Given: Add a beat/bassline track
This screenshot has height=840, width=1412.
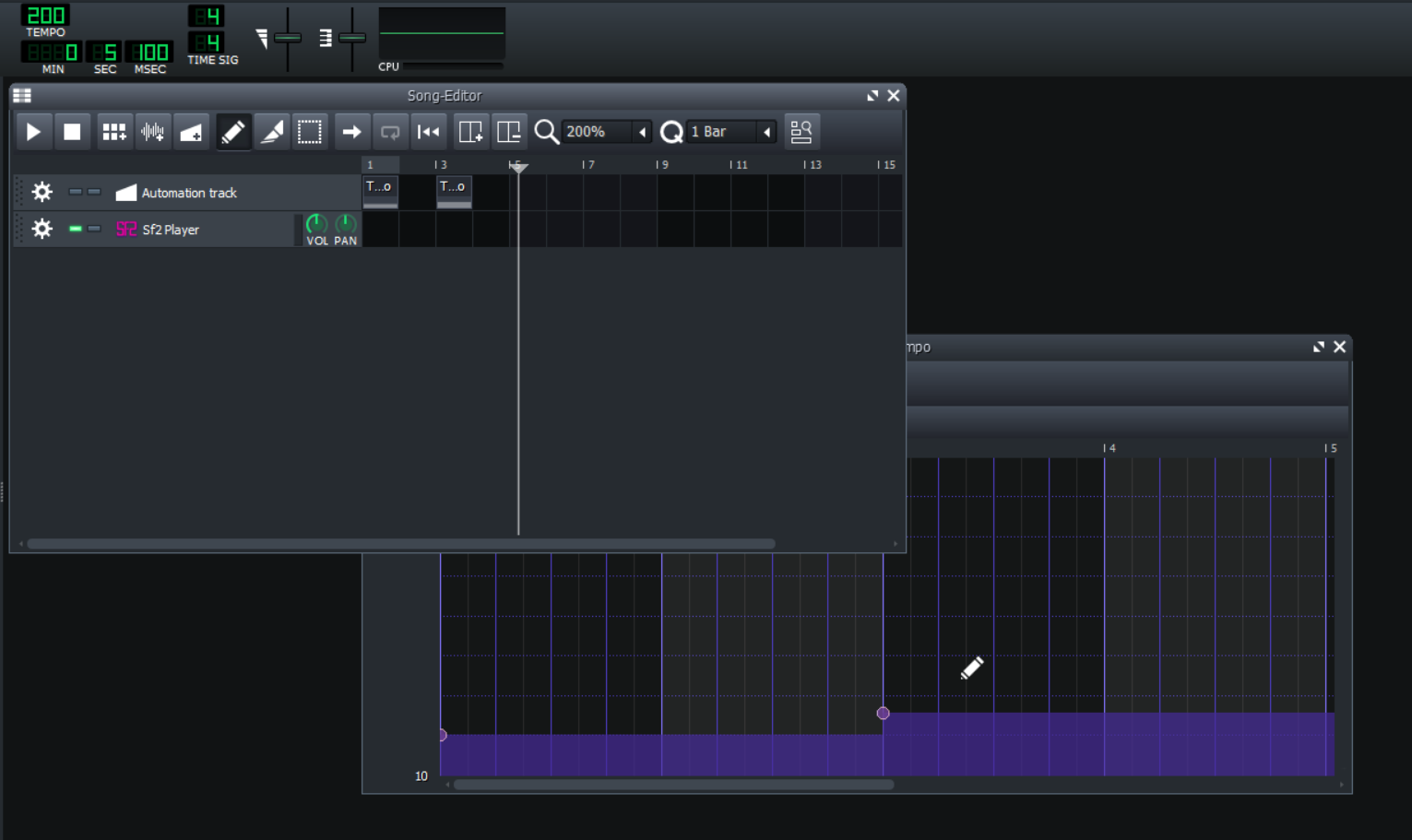Looking at the screenshot, I should [x=113, y=132].
